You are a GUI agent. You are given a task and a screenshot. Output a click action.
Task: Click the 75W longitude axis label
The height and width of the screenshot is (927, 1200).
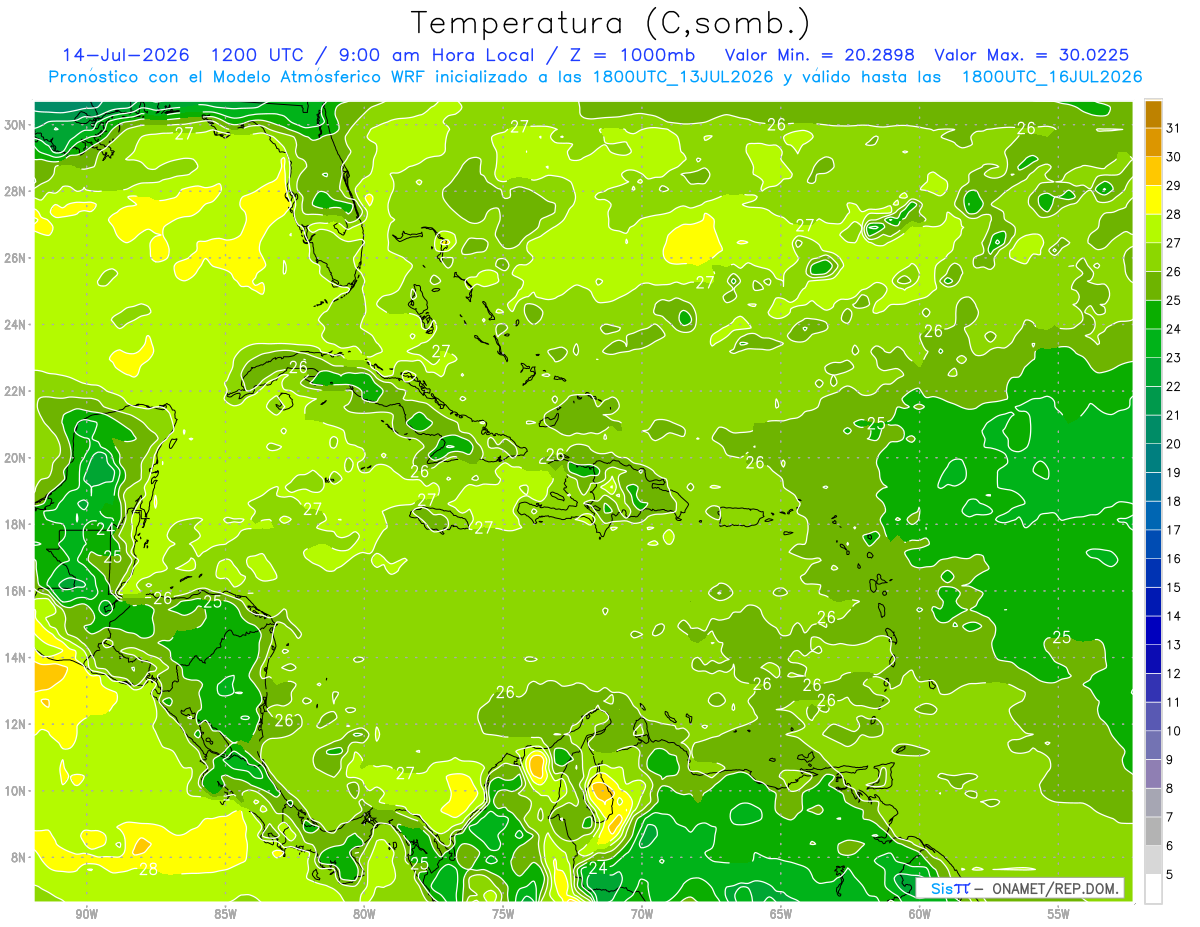pos(503,914)
